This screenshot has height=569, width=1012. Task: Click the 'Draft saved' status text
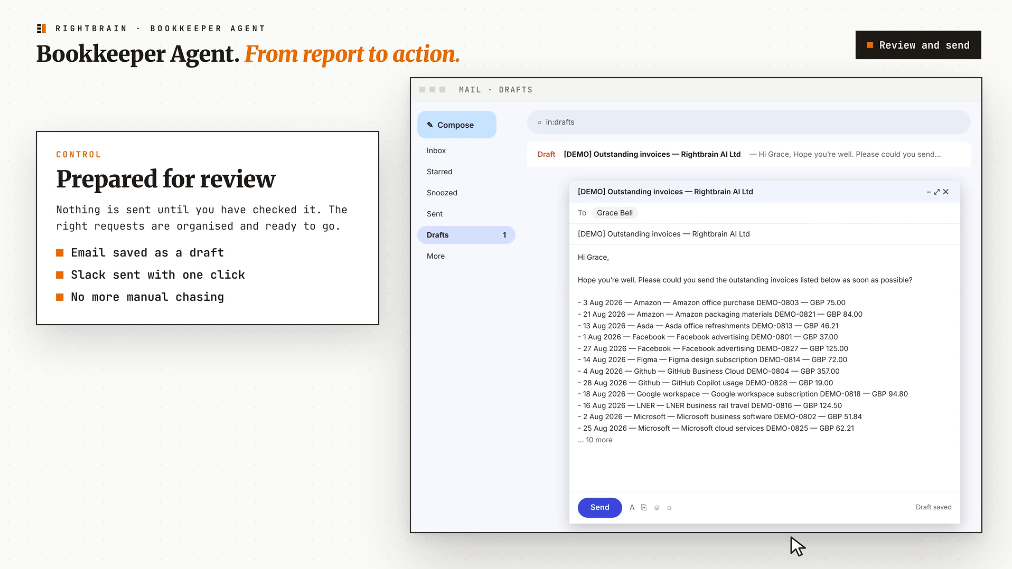point(933,507)
